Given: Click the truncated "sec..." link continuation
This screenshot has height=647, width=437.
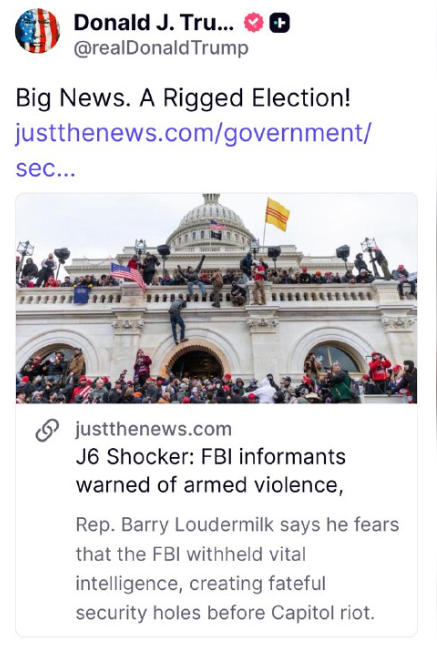Looking at the screenshot, I should pos(46,169).
